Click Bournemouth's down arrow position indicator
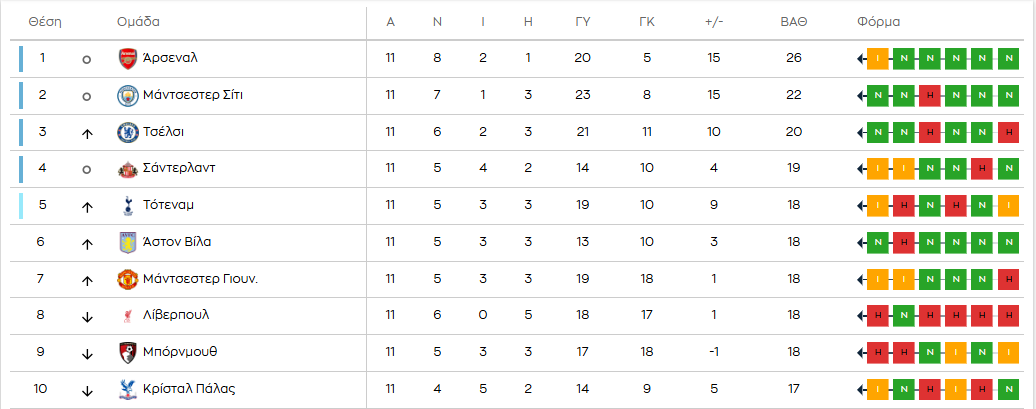The image size is (1036, 409). click(87, 353)
